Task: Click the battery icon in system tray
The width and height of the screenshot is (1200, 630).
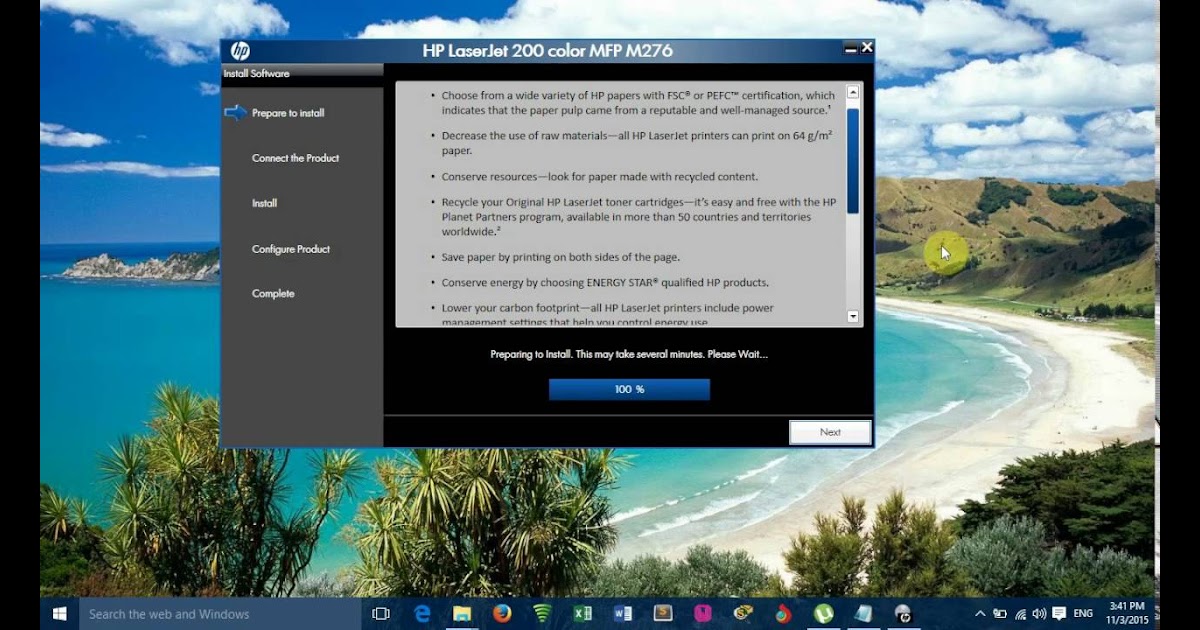Action: click(1000, 614)
